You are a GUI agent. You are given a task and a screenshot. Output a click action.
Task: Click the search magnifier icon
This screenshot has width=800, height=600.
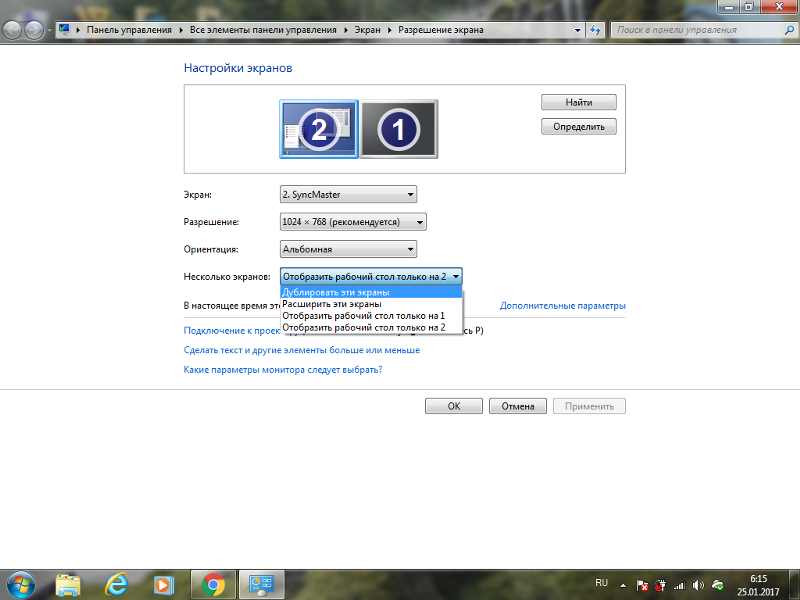[x=789, y=30]
